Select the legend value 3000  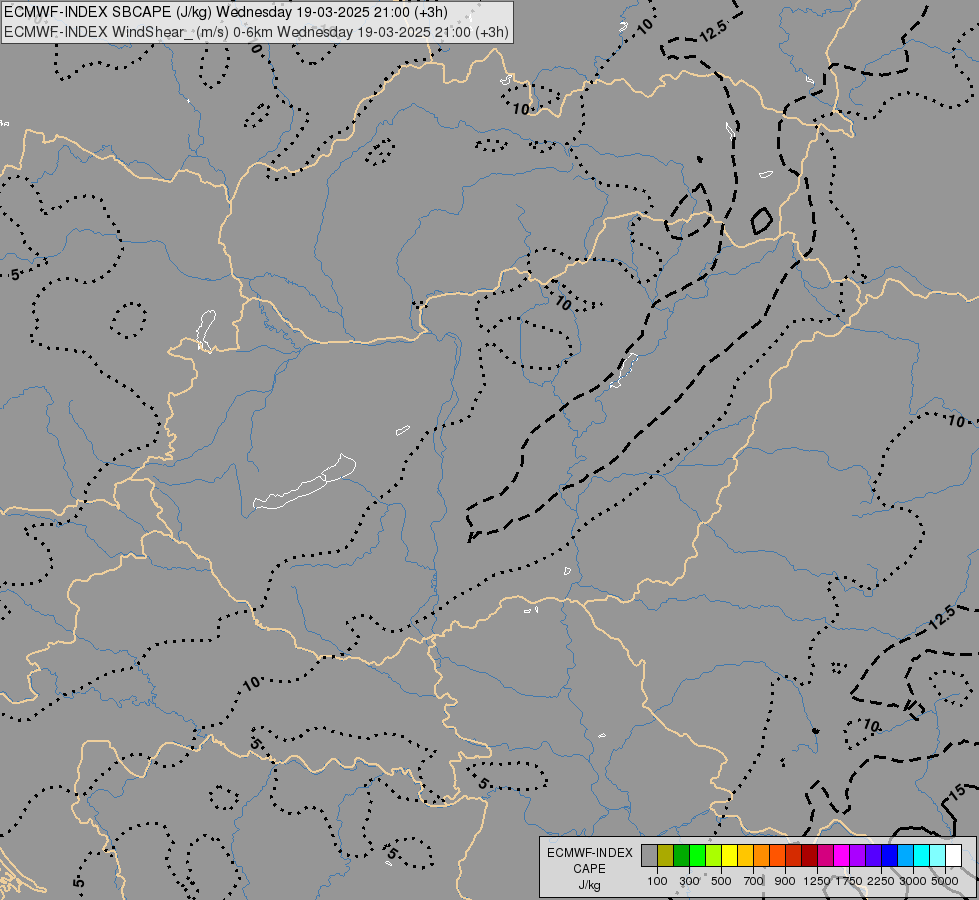point(913,881)
